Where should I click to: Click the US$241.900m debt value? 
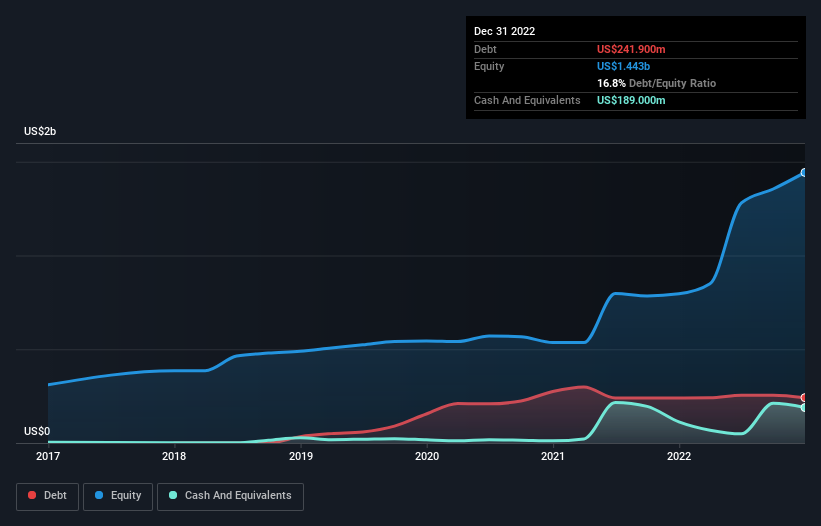pos(631,49)
